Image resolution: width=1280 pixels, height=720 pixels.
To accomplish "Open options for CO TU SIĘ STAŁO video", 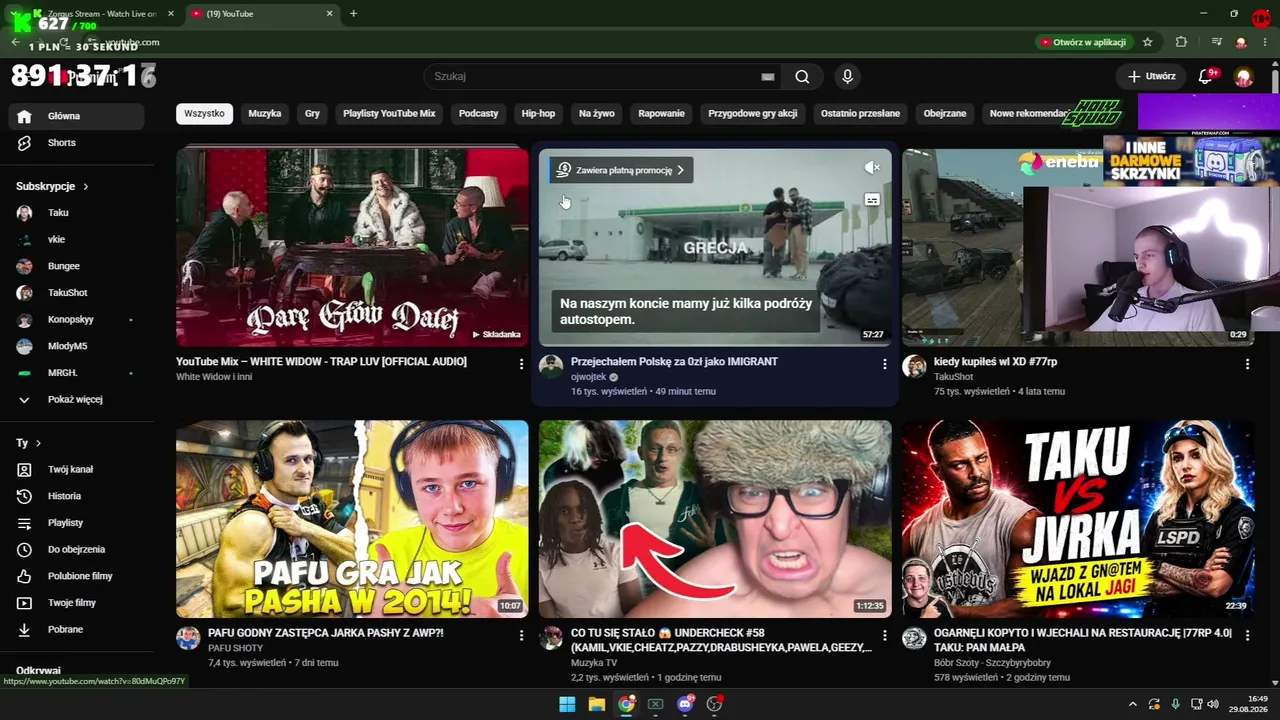I will [x=884, y=635].
